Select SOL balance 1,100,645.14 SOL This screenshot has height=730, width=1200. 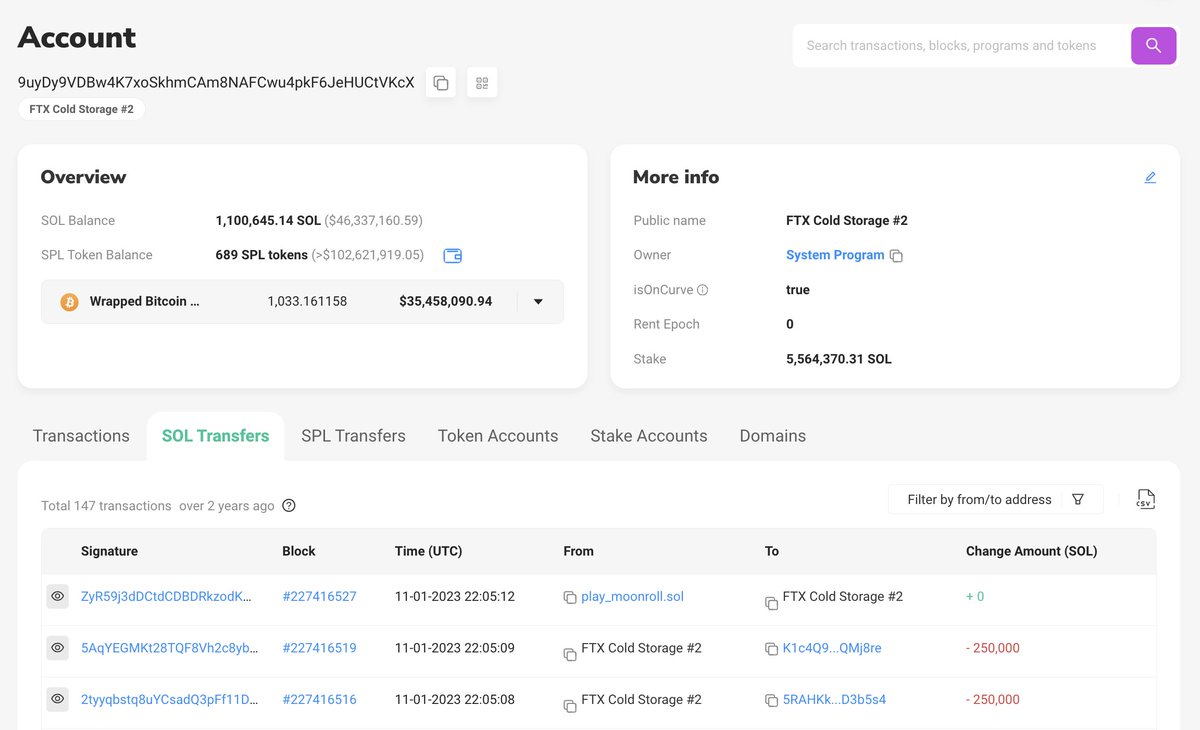pos(268,220)
